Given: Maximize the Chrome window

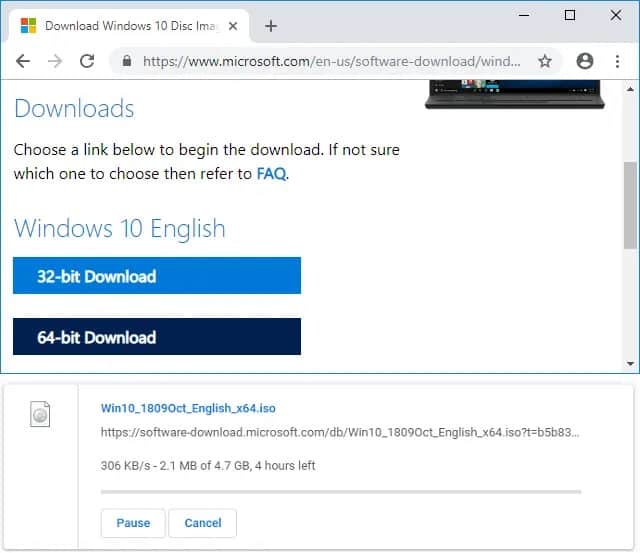Looking at the screenshot, I should click(570, 16).
